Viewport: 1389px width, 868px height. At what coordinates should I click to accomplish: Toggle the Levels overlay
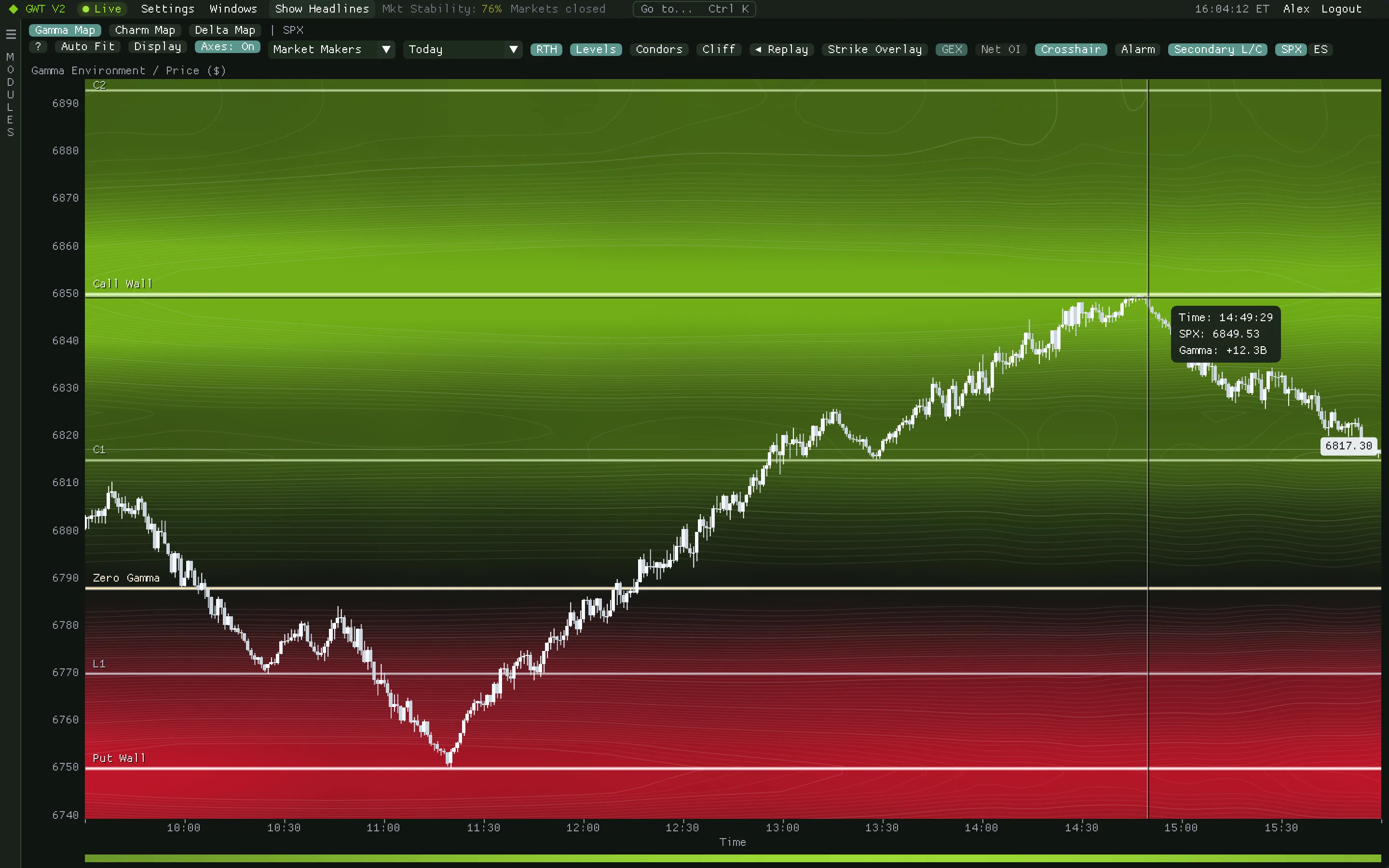[x=596, y=49]
